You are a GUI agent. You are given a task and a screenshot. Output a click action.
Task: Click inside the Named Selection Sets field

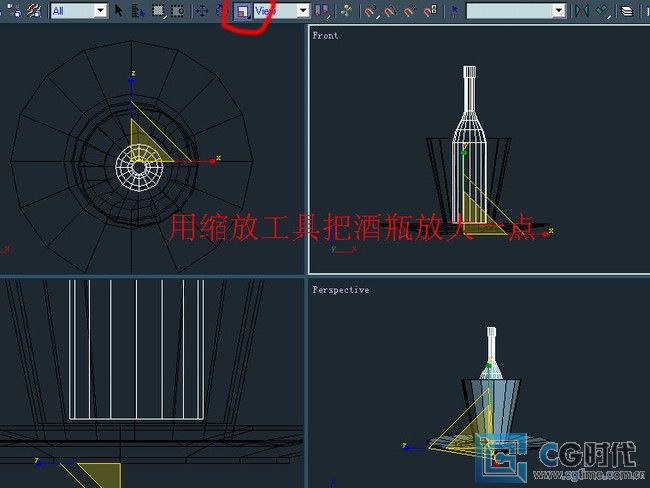click(510, 11)
